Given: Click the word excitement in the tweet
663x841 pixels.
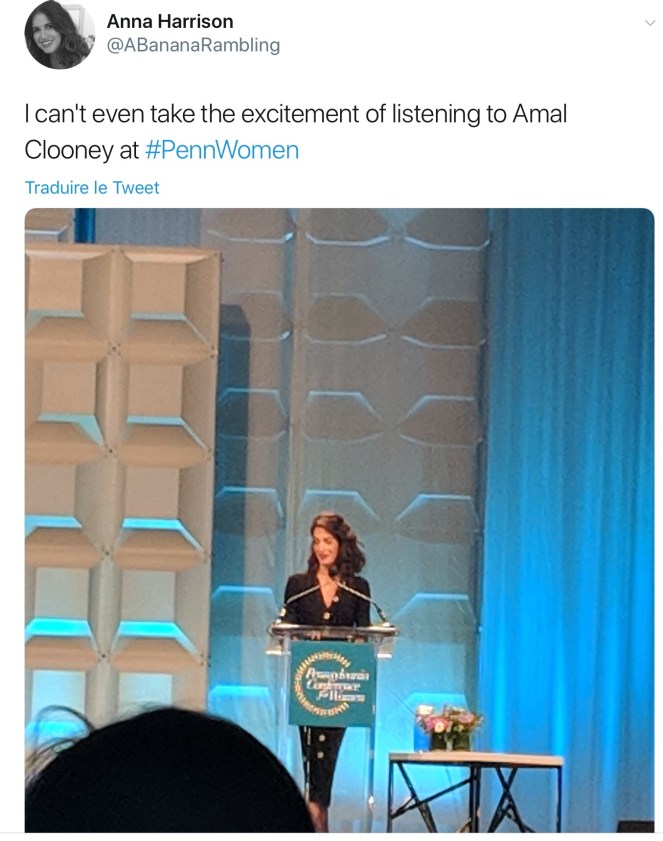Looking at the screenshot, I should coord(300,114).
